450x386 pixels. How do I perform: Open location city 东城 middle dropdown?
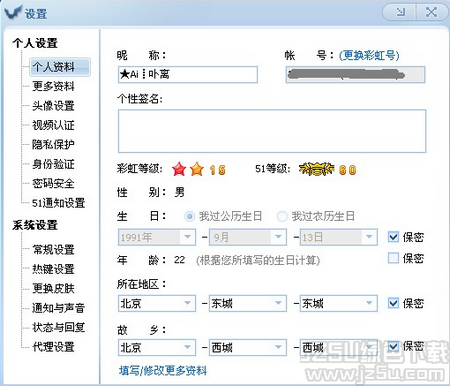pyautogui.click(x=248, y=303)
